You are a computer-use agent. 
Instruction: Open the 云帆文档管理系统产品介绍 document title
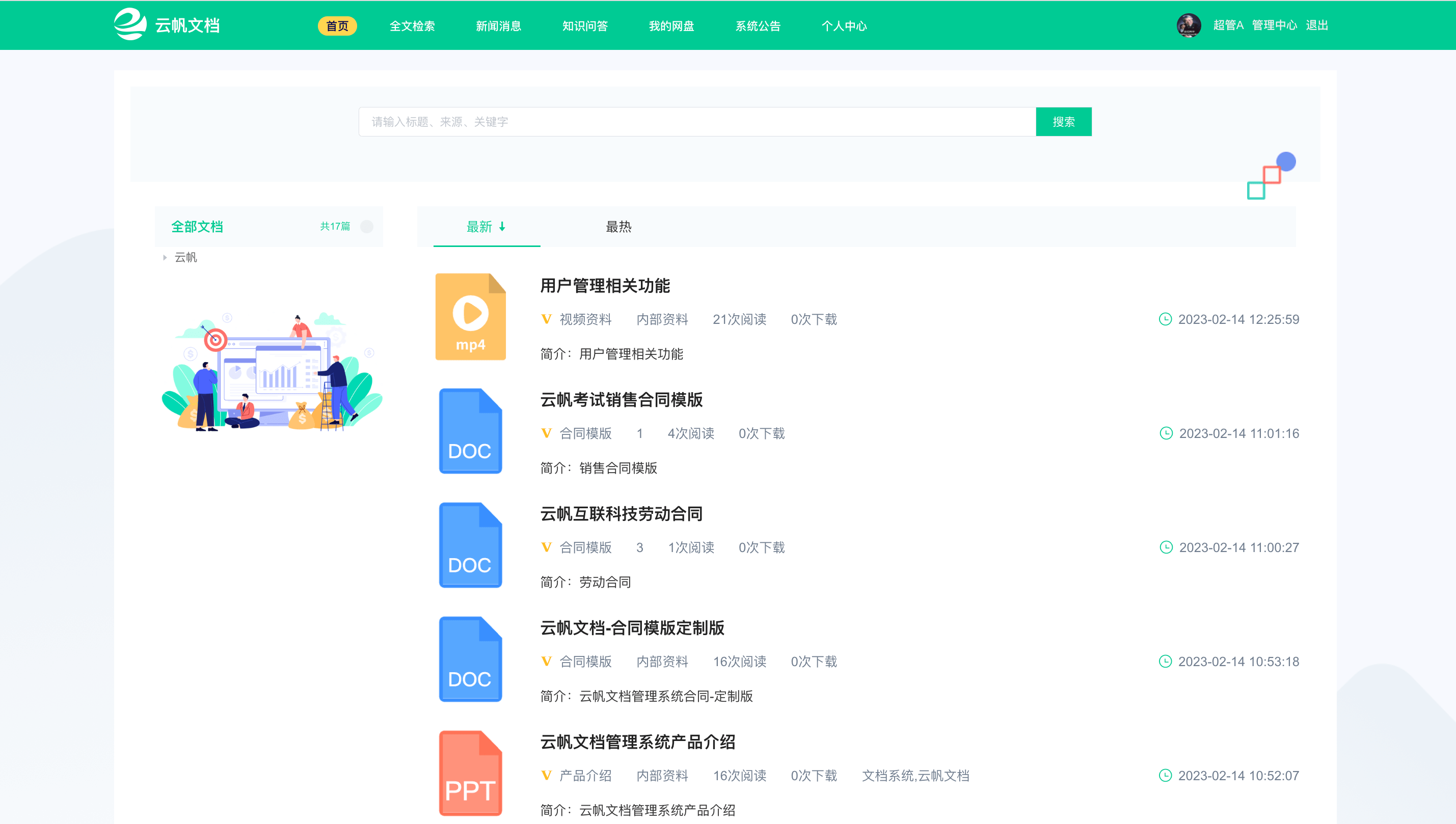(x=638, y=743)
